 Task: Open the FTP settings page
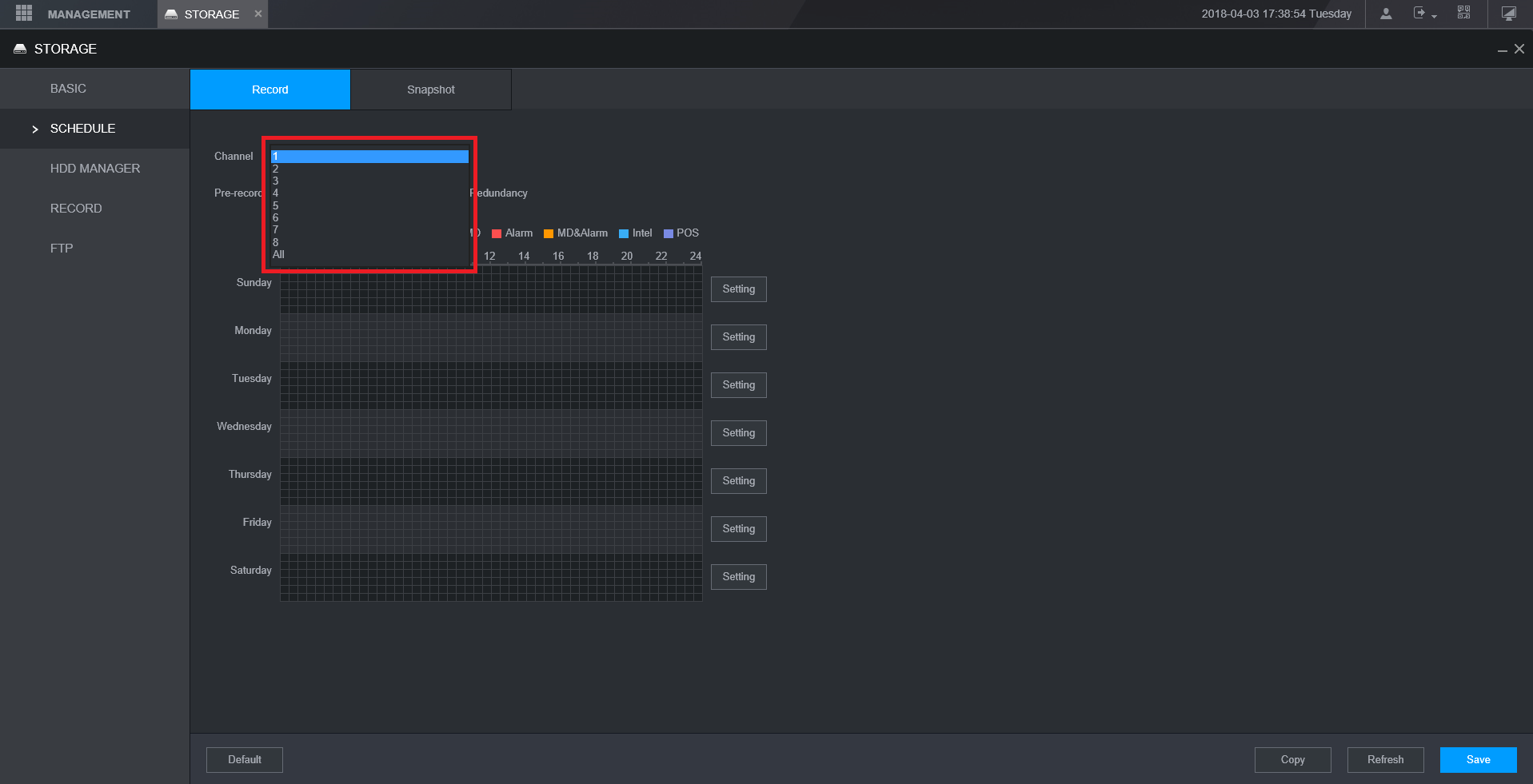click(62, 249)
